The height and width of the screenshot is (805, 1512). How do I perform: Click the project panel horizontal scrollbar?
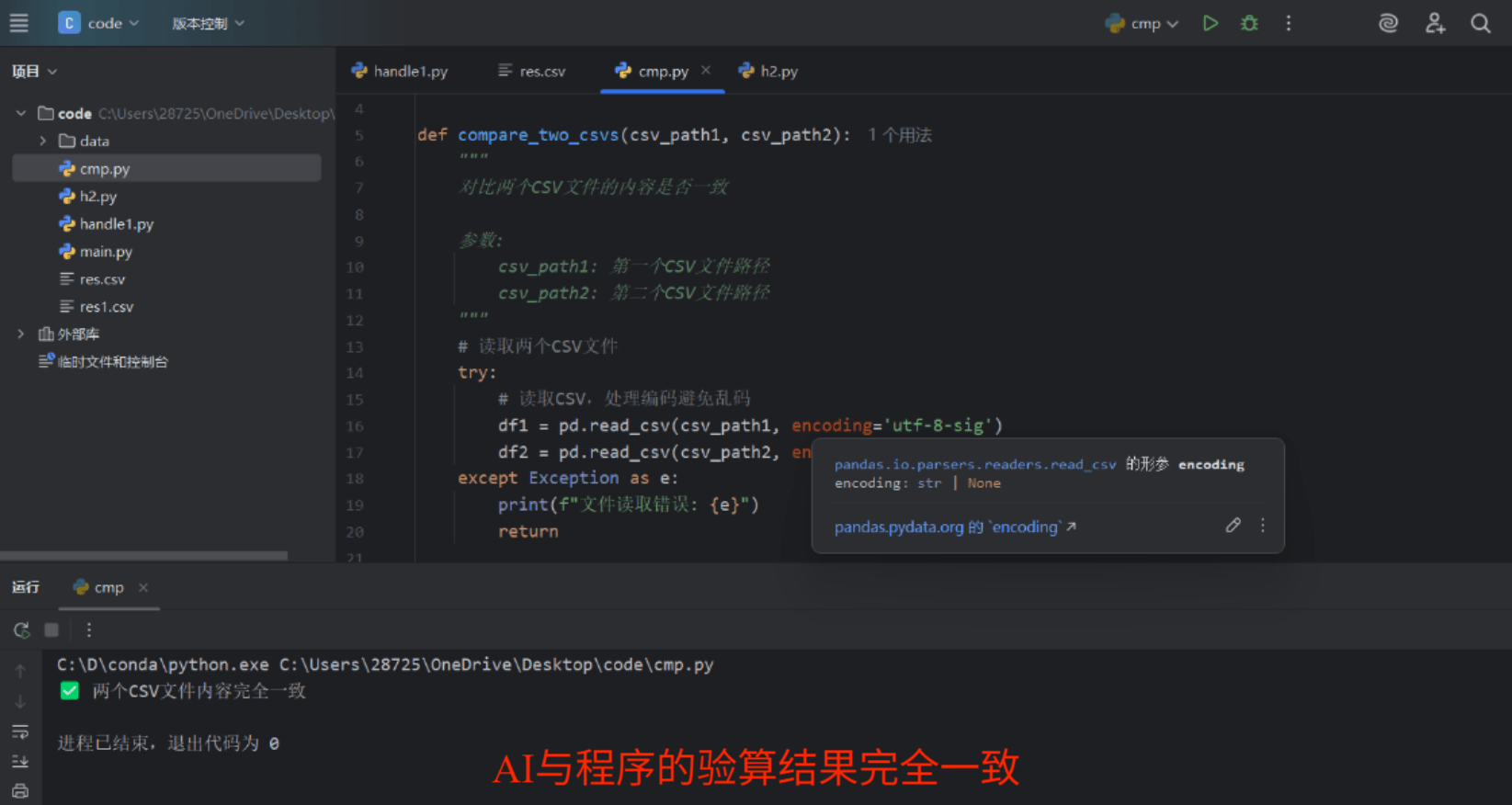tap(143, 555)
